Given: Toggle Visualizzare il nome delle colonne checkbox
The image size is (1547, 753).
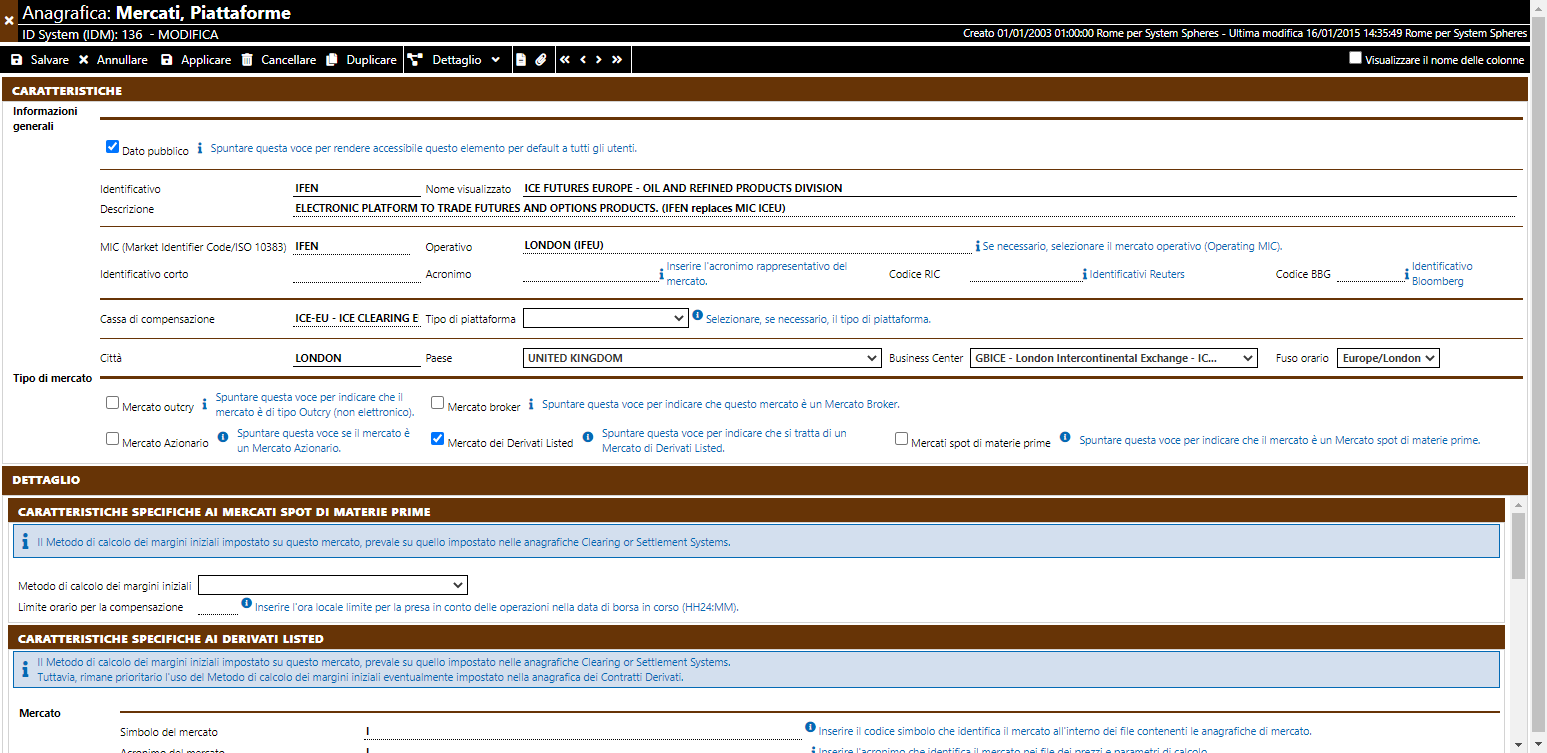Looking at the screenshot, I should coord(1355,58).
